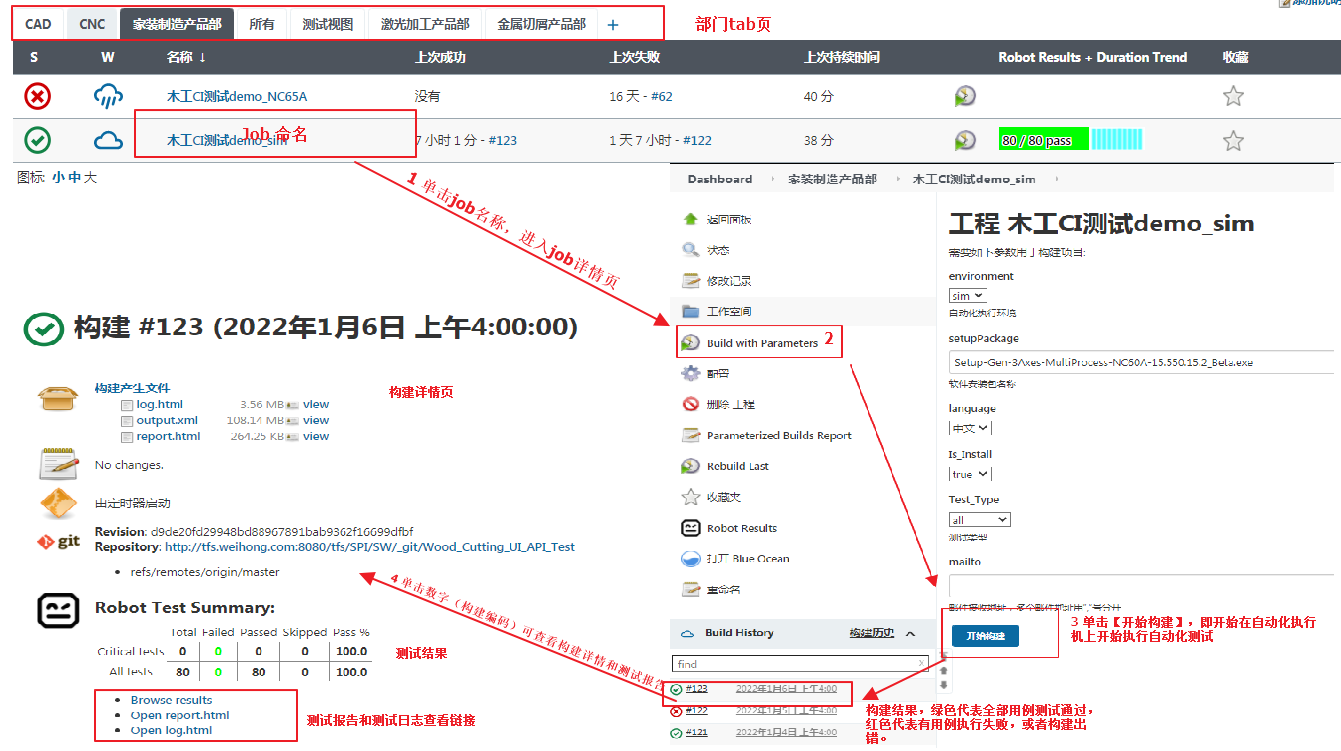Collapse Build History with chevron arrow
The height and width of the screenshot is (751, 1341).
910,633
